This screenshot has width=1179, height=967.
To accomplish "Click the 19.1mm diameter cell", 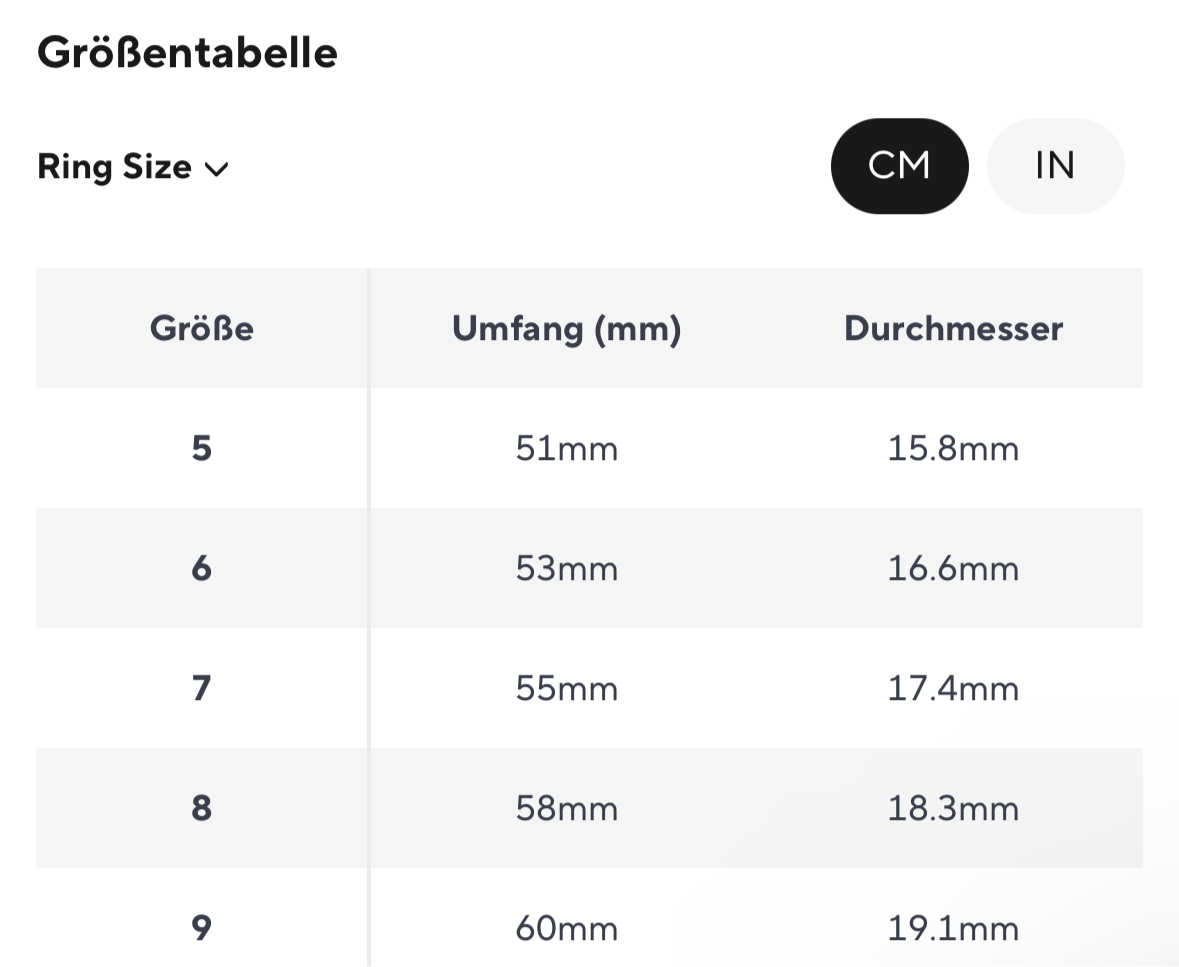I will 953,929.
